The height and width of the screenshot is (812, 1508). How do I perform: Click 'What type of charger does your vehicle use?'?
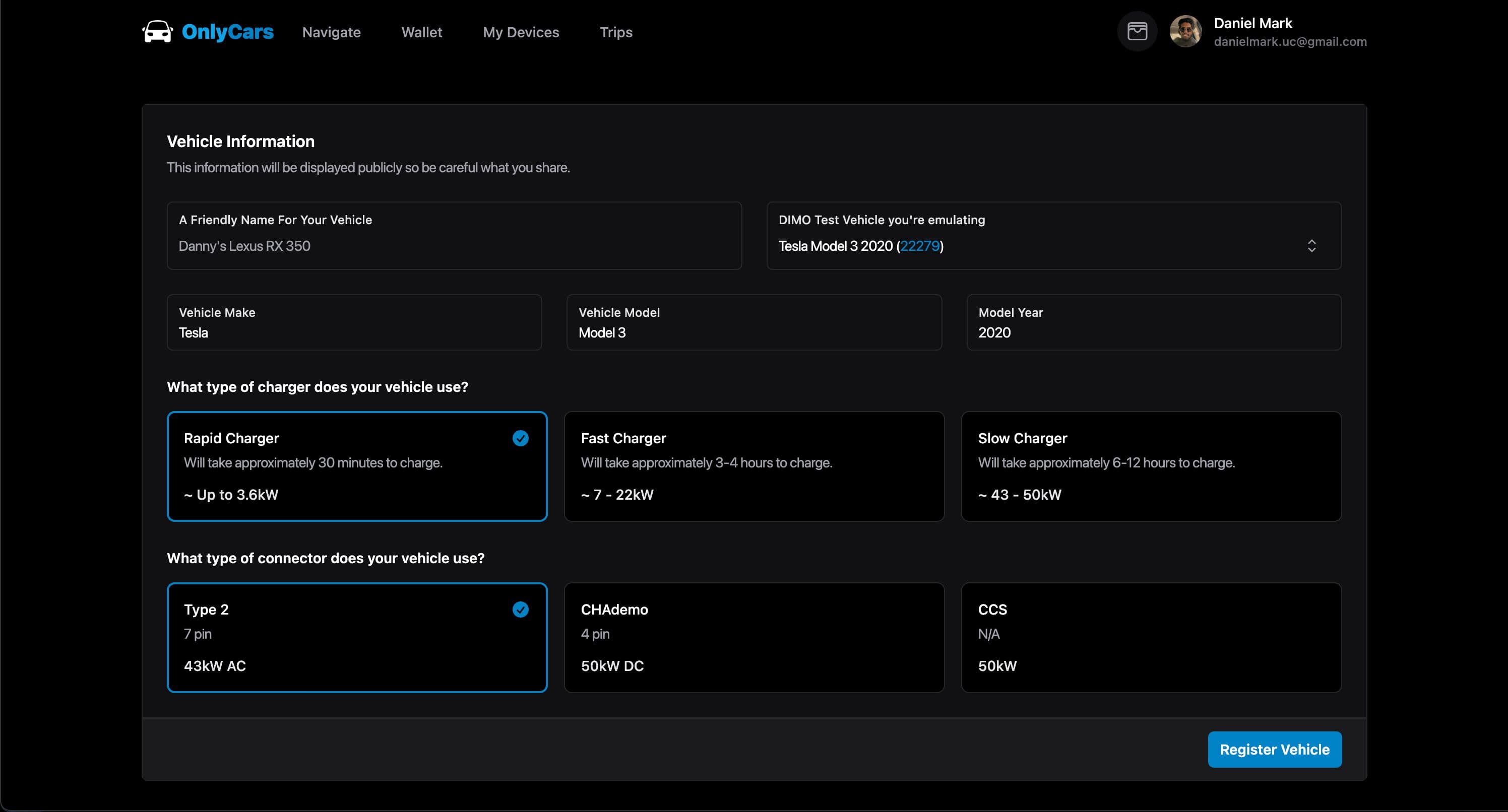pyautogui.click(x=318, y=387)
